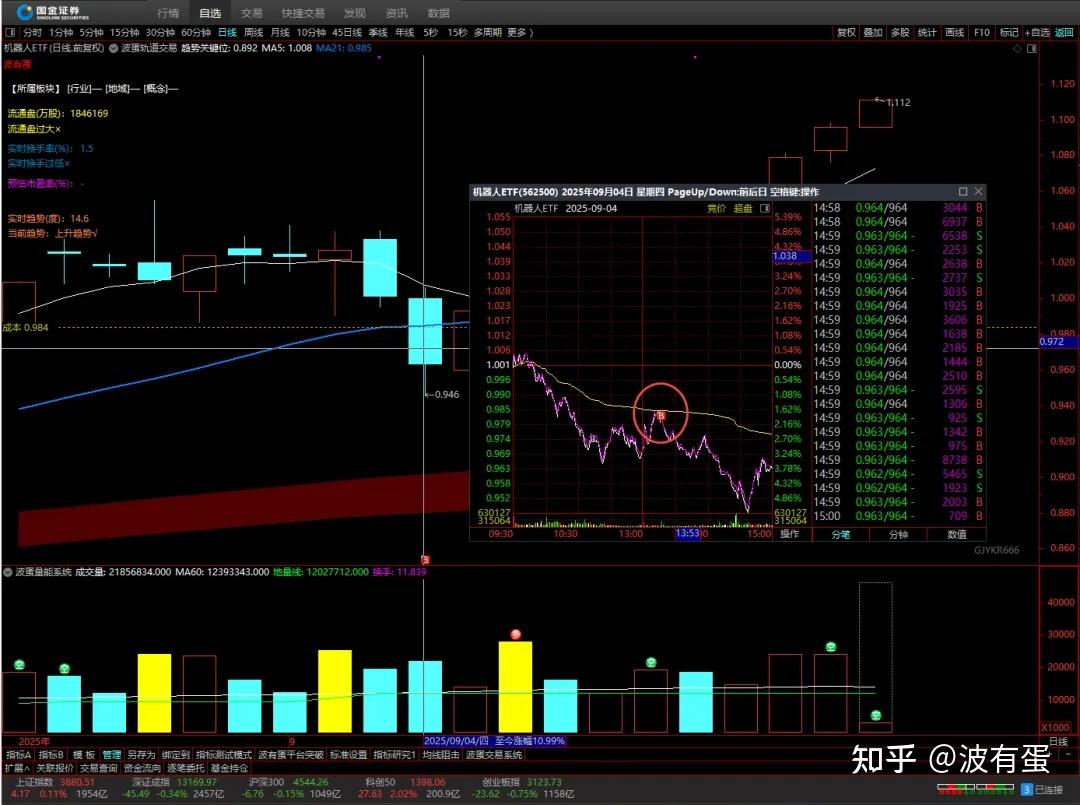Click the 返回 button
Image resolution: width=1080 pixels, height=805 pixels.
pyautogui.click(x=1064, y=32)
